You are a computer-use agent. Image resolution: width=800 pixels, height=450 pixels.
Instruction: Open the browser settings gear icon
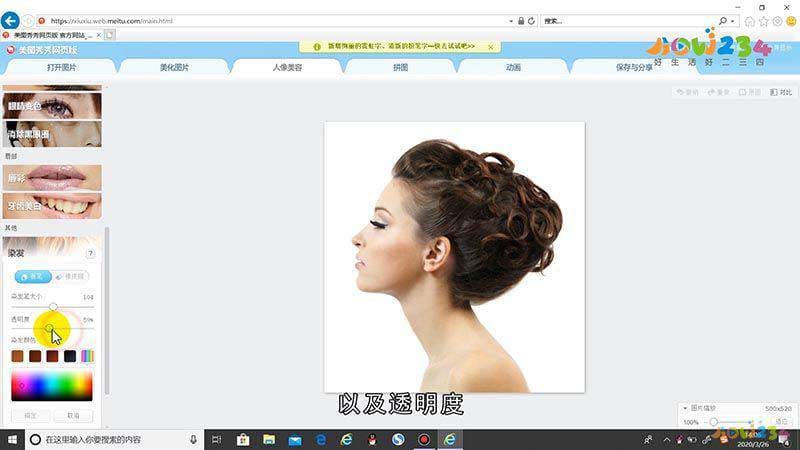click(777, 21)
